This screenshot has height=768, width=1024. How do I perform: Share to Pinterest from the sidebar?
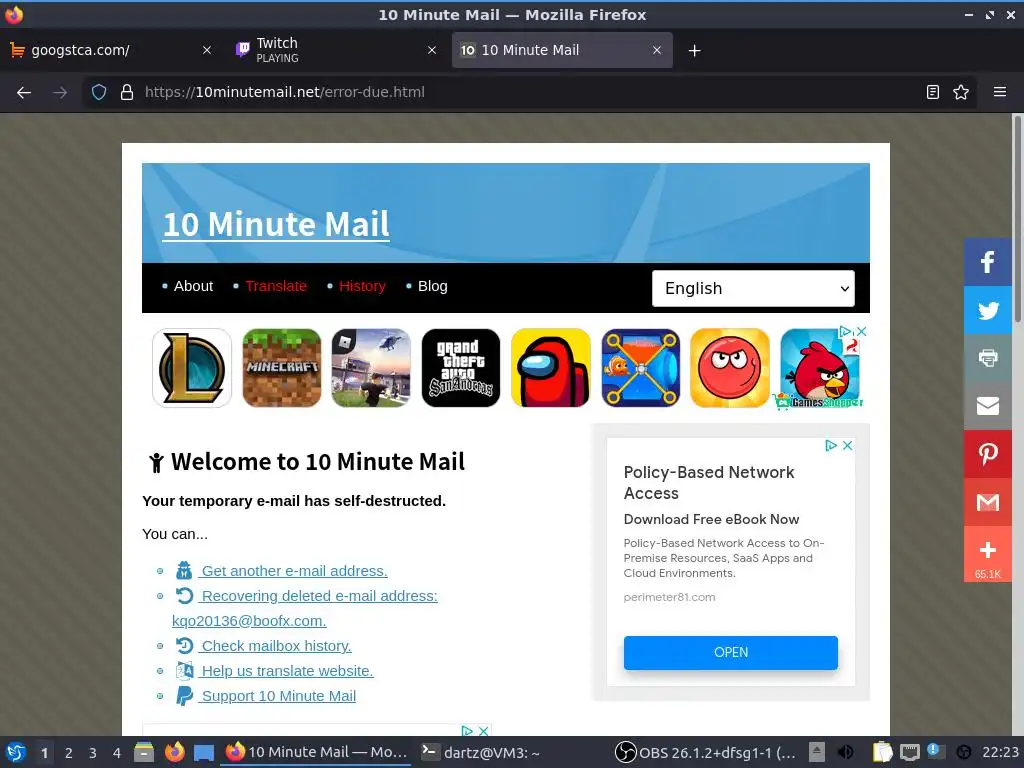(987, 454)
